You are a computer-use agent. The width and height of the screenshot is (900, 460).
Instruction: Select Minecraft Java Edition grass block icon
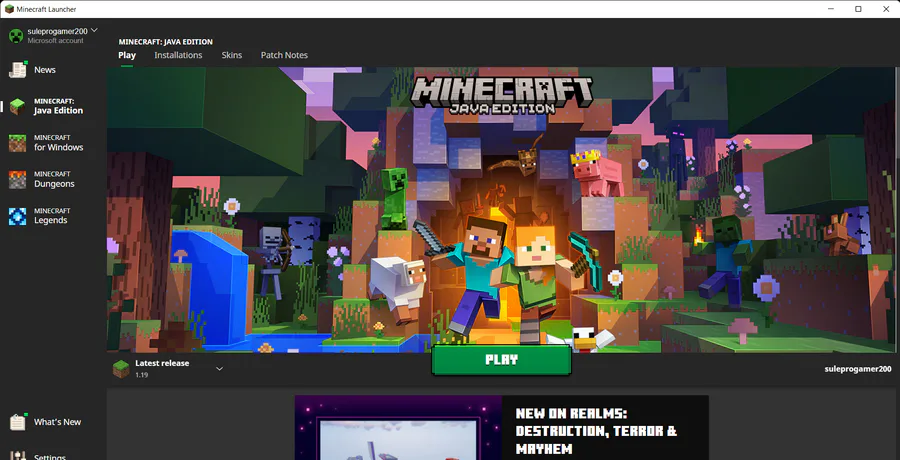tap(17, 106)
